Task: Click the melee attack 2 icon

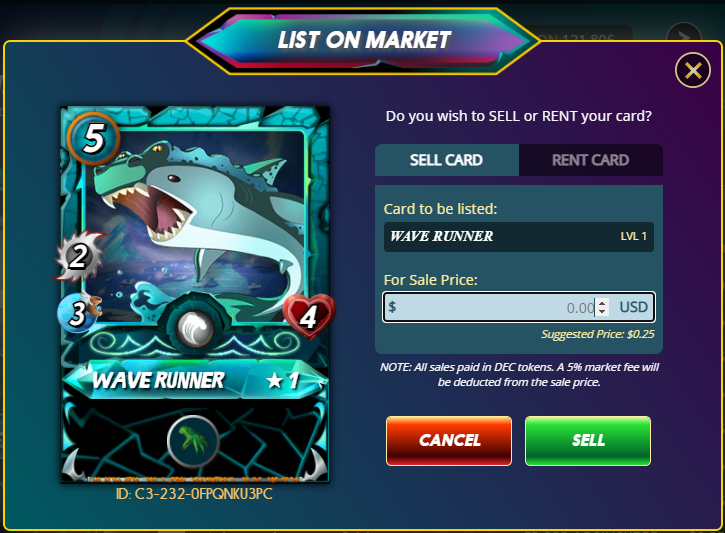Action: point(79,257)
